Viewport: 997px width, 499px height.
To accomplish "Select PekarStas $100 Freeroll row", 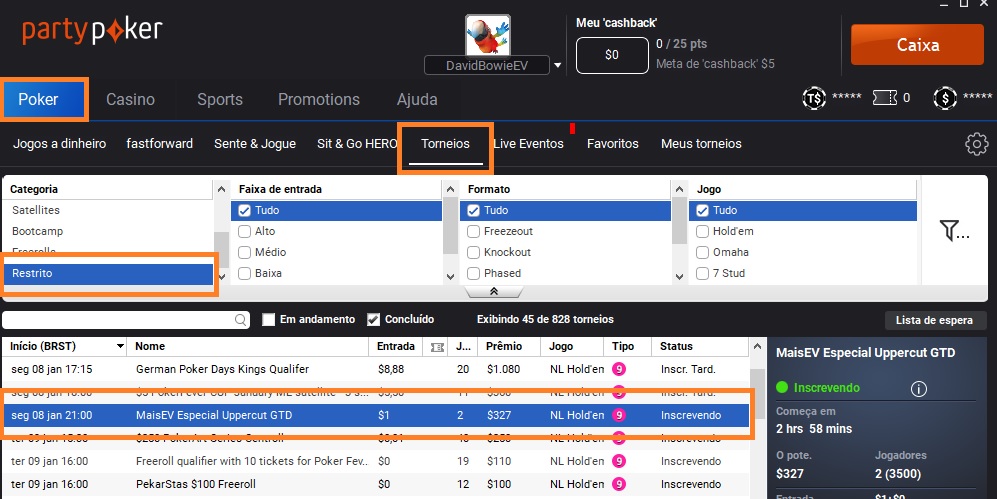I will click(376, 484).
